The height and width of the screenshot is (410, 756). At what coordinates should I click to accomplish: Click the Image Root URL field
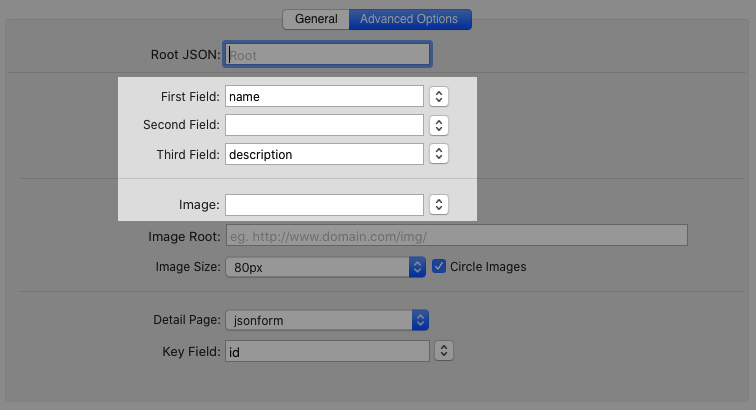coord(456,236)
